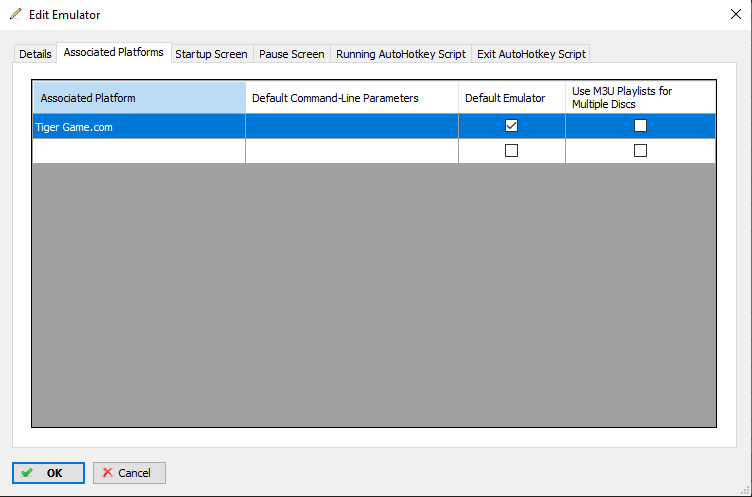The height and width of the screenshot is (497, 752).
Task: Click empty Associated Platform cell in new row
Action: (139, 151)
